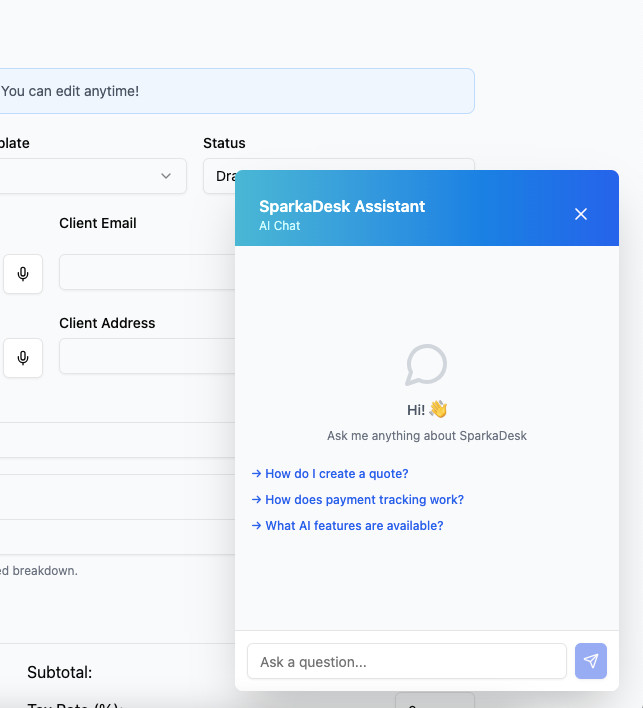Click the Subtotal label
Viewport: 643px width, 708px height.
tap(60, 672)
